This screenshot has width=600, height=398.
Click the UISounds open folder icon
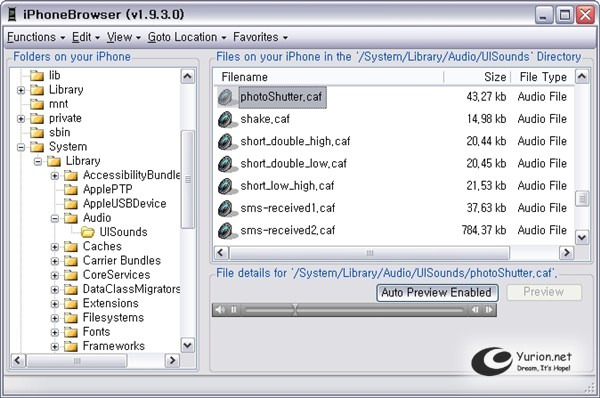click(x=88, y=232)
